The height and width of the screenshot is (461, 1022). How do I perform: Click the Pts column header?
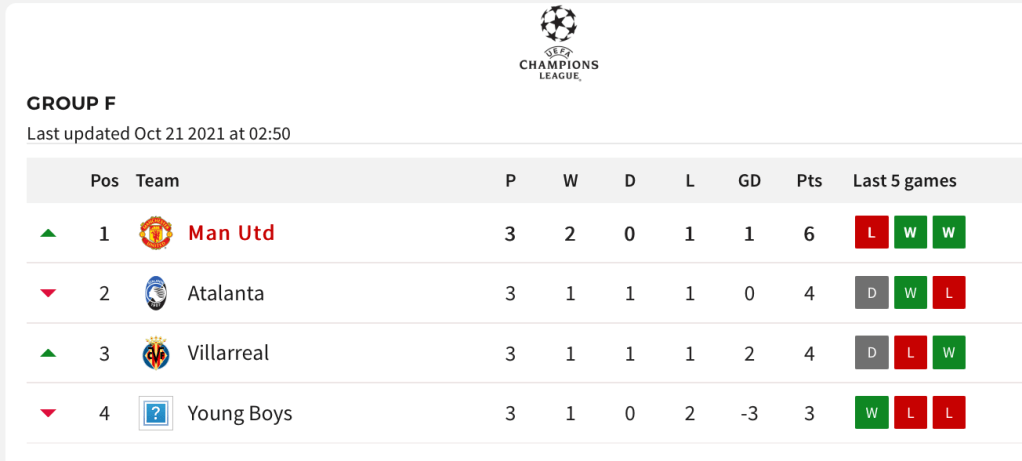tap(809, 181)
